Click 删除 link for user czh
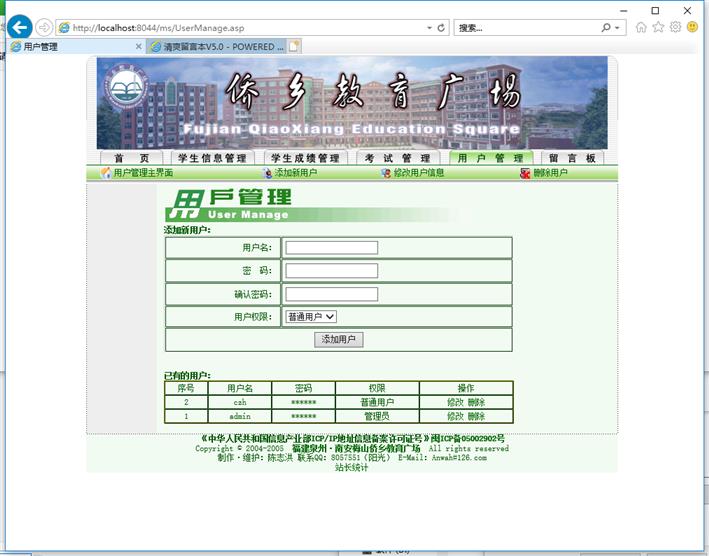 click(476, 402)
